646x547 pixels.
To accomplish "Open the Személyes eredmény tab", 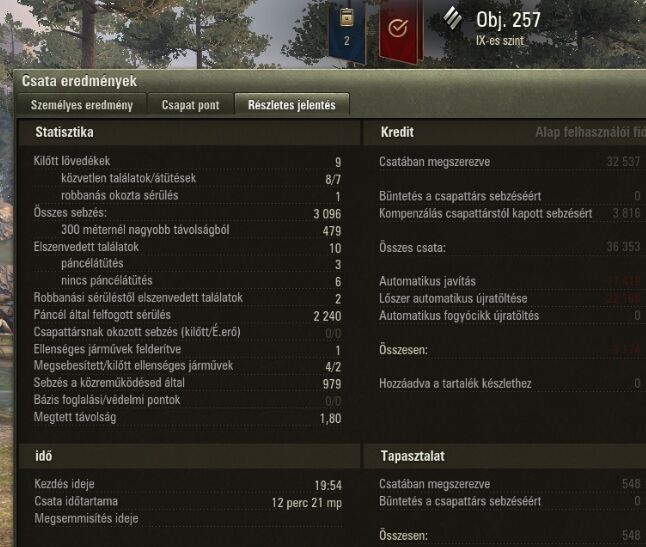I will pyautogui.click(x=82, y=105).
